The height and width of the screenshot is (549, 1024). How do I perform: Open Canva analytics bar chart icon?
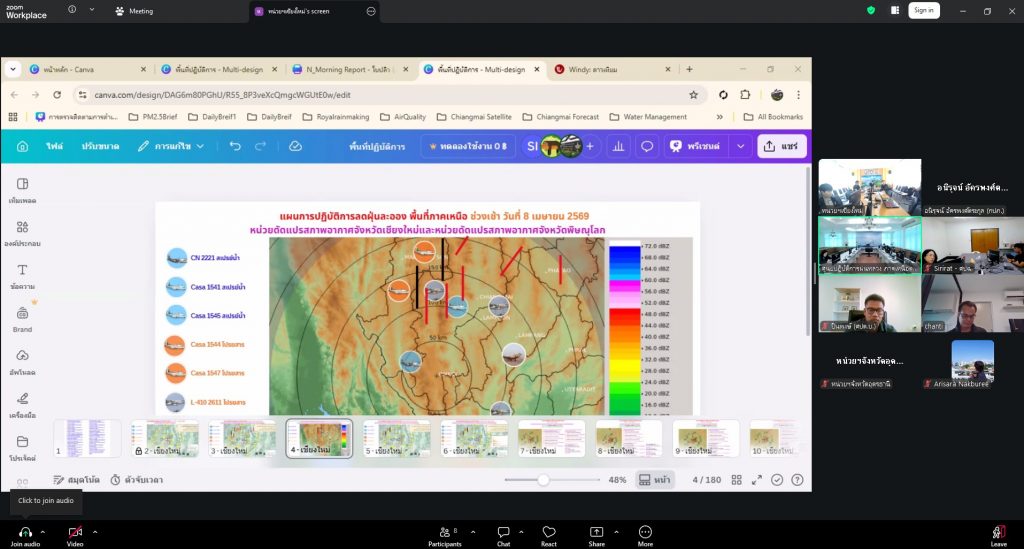618,146
